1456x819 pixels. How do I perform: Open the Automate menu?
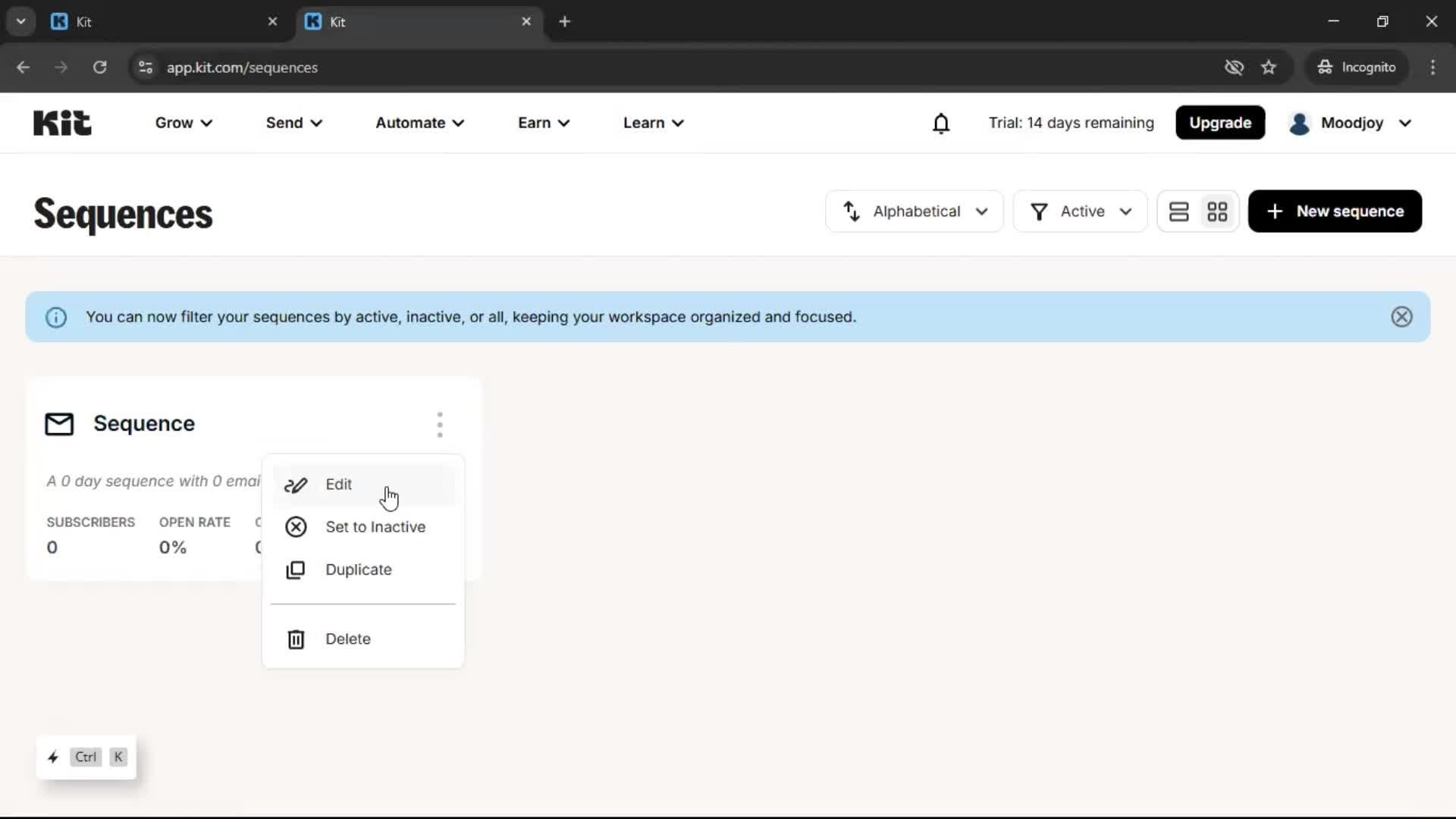coord(419,122)
